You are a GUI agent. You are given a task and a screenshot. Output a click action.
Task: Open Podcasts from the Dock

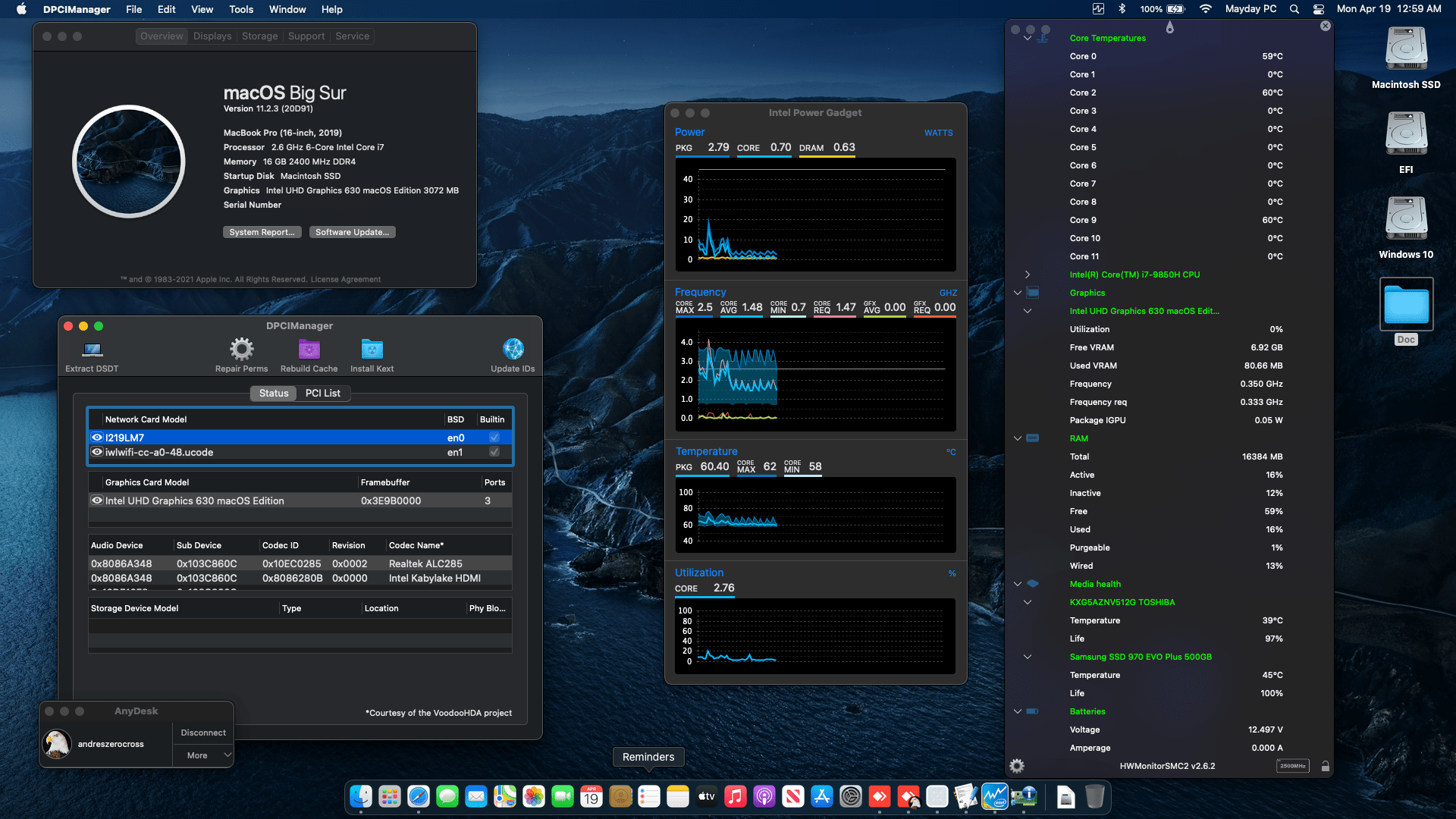[x=764, y=796]
